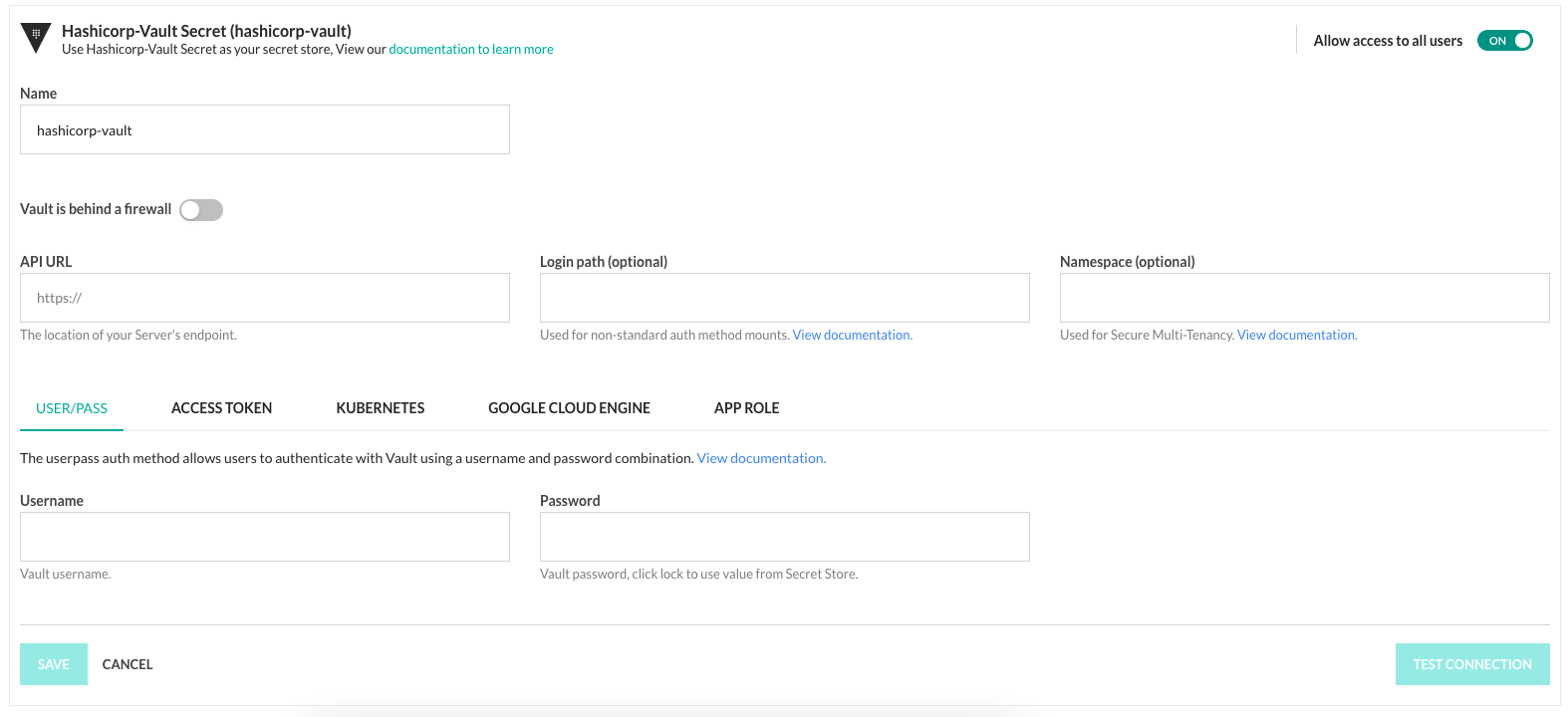Click the Hashicorp Vault logo icon
The height and width of the screenshot is (717, 1568).
click(x=36, y=38)
